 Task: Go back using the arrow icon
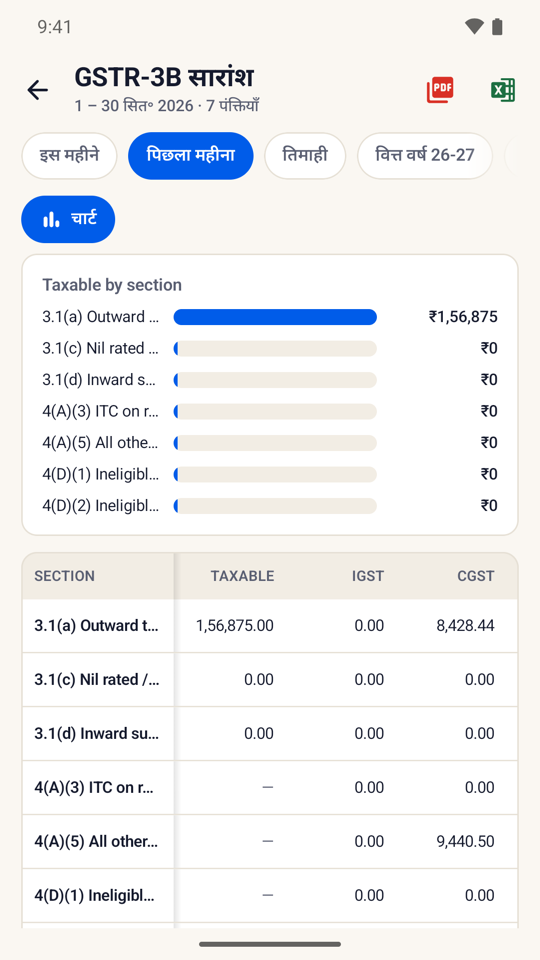coord(37,91)
